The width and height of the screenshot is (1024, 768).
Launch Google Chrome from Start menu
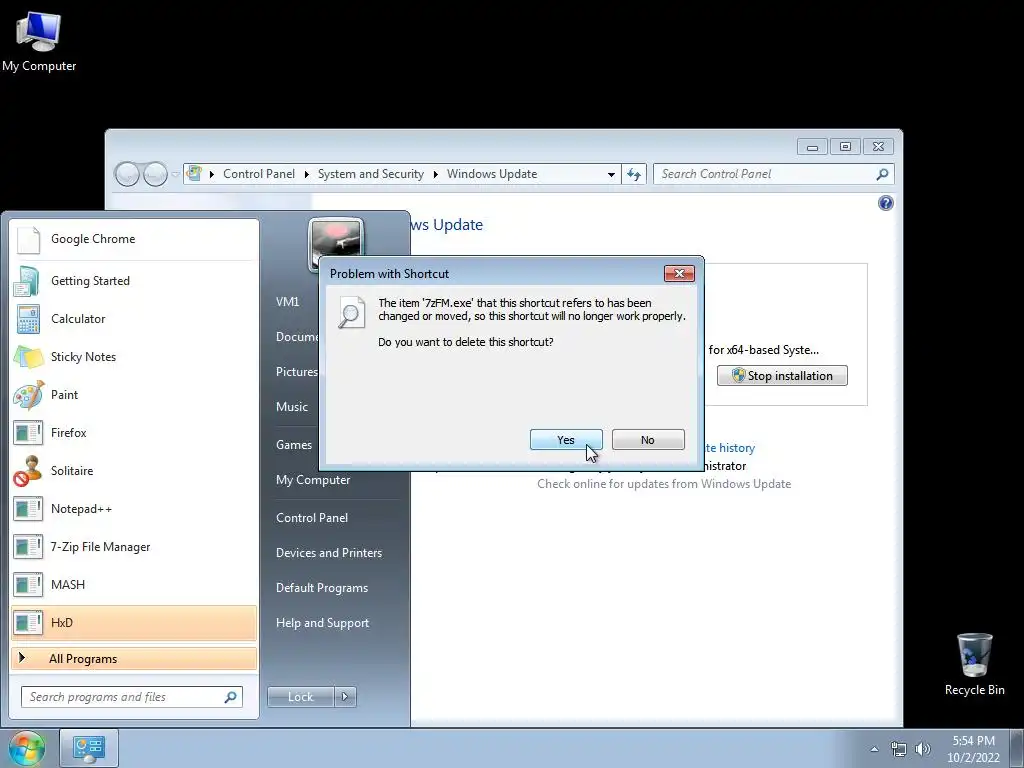(134, 239)
